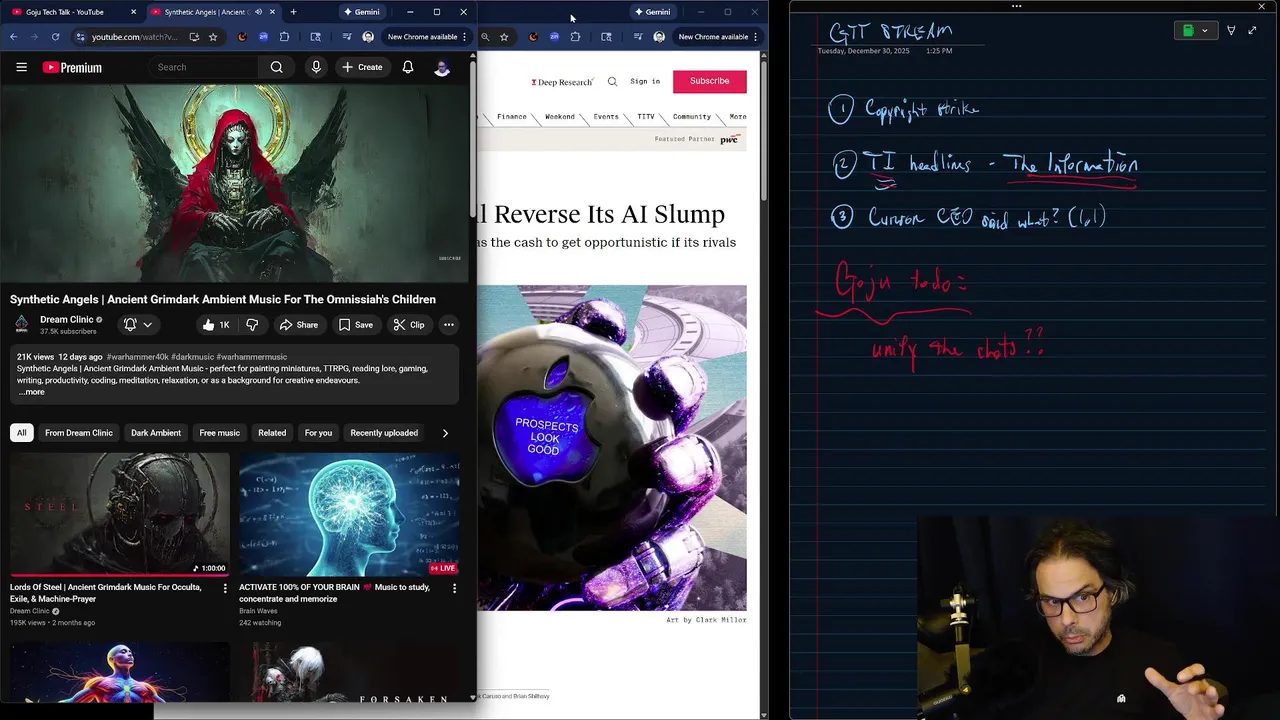Select Recently uploaded filter chip
Image resolution: width=1280 pixels, height=720 pixels.
[x=384, y=433]
